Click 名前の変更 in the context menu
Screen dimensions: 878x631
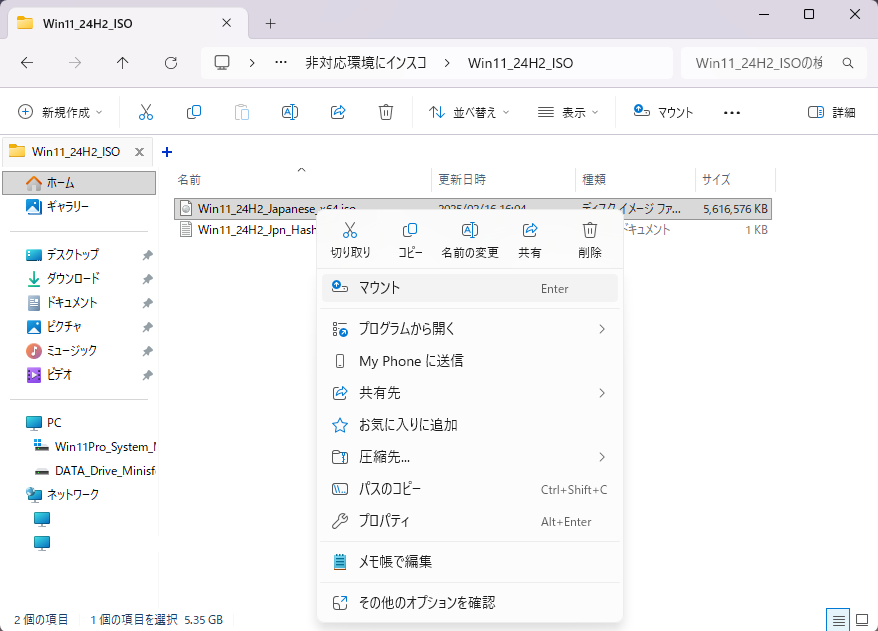coord(470,240)
